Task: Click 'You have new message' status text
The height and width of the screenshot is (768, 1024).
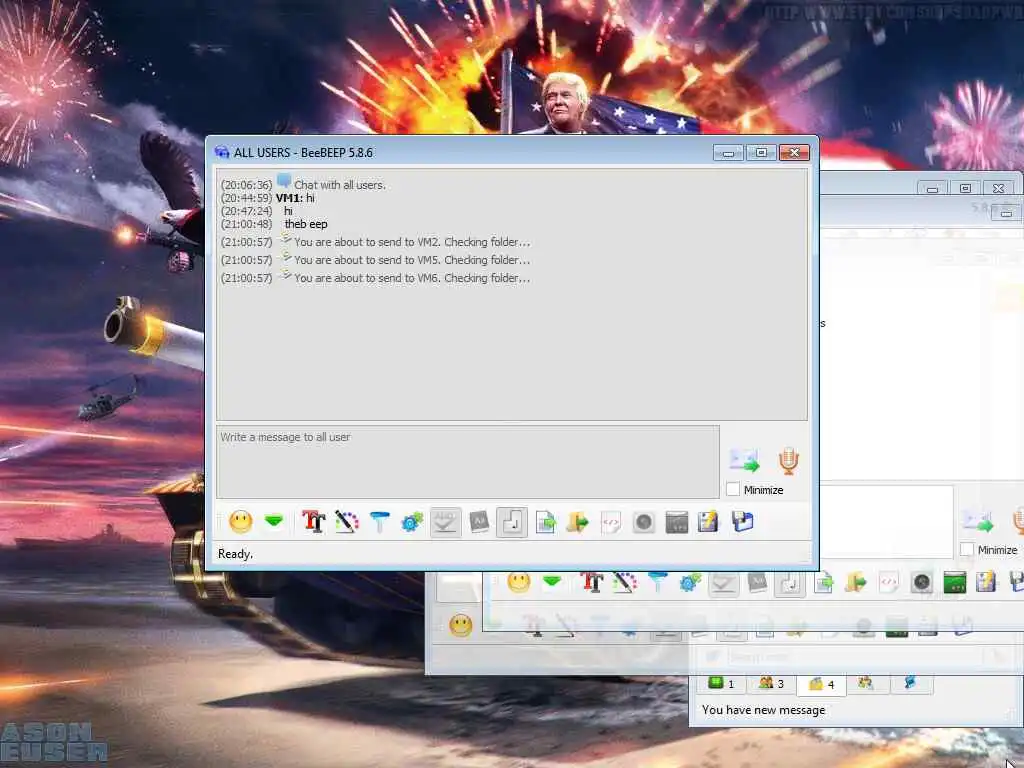Action: pos(763,710)
